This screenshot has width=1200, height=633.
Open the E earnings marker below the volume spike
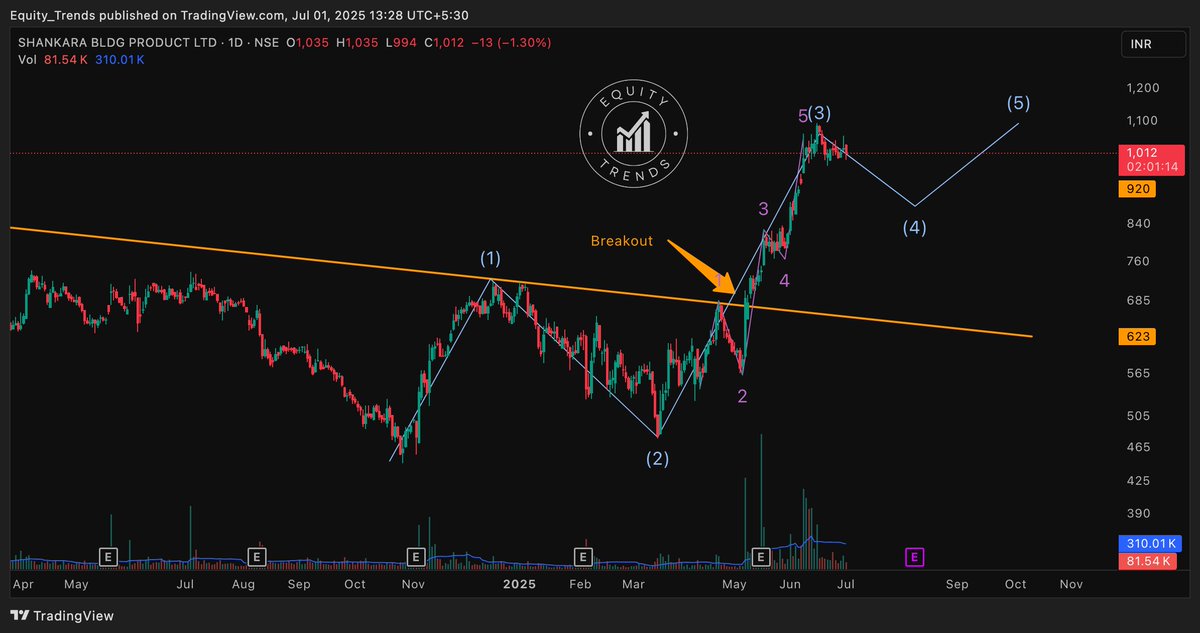point(761,555)
